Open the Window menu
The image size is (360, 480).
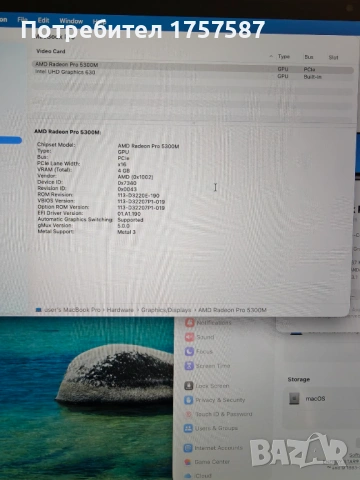[71, 21]
